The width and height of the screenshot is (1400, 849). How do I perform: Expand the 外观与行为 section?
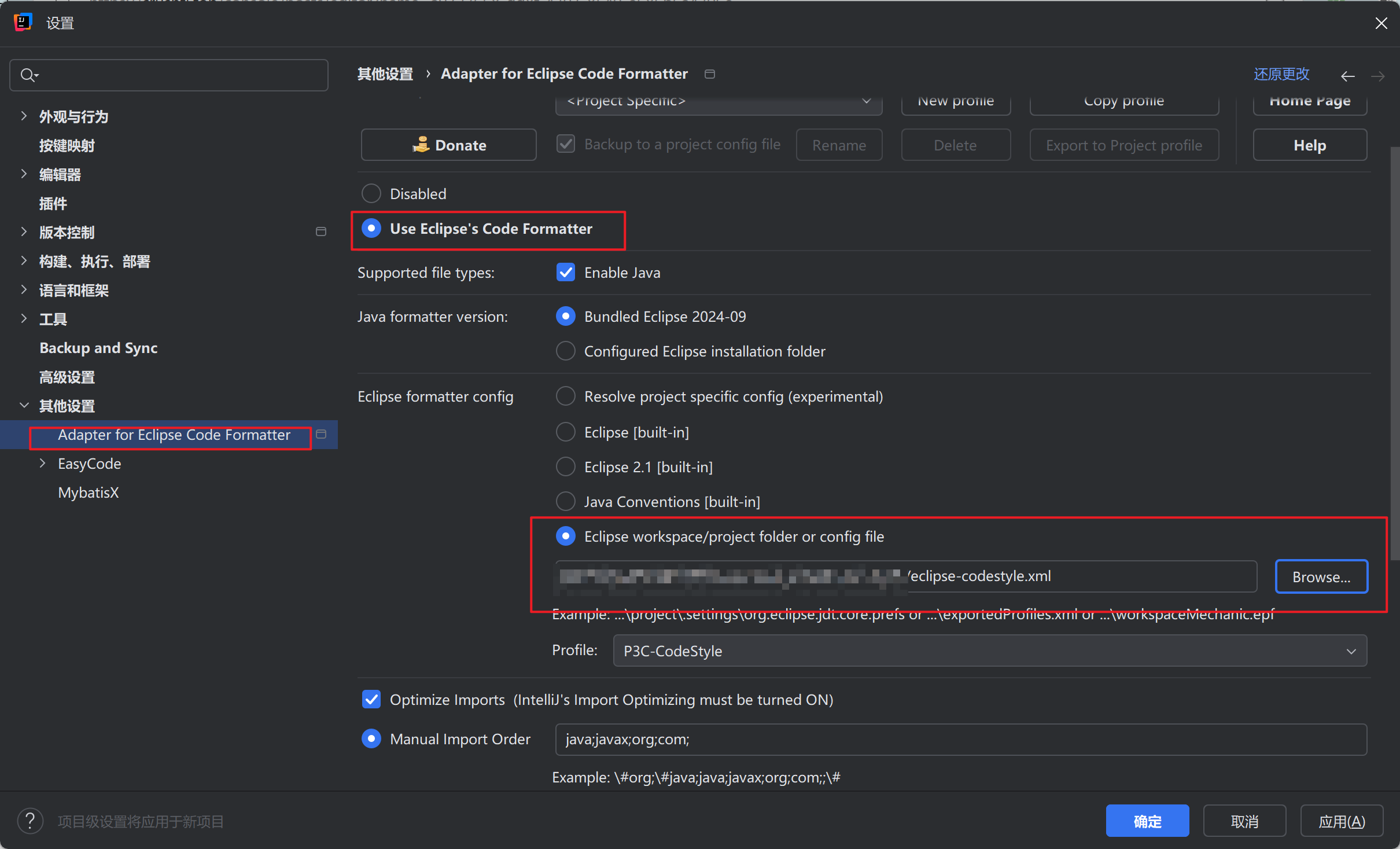point(24,116)
